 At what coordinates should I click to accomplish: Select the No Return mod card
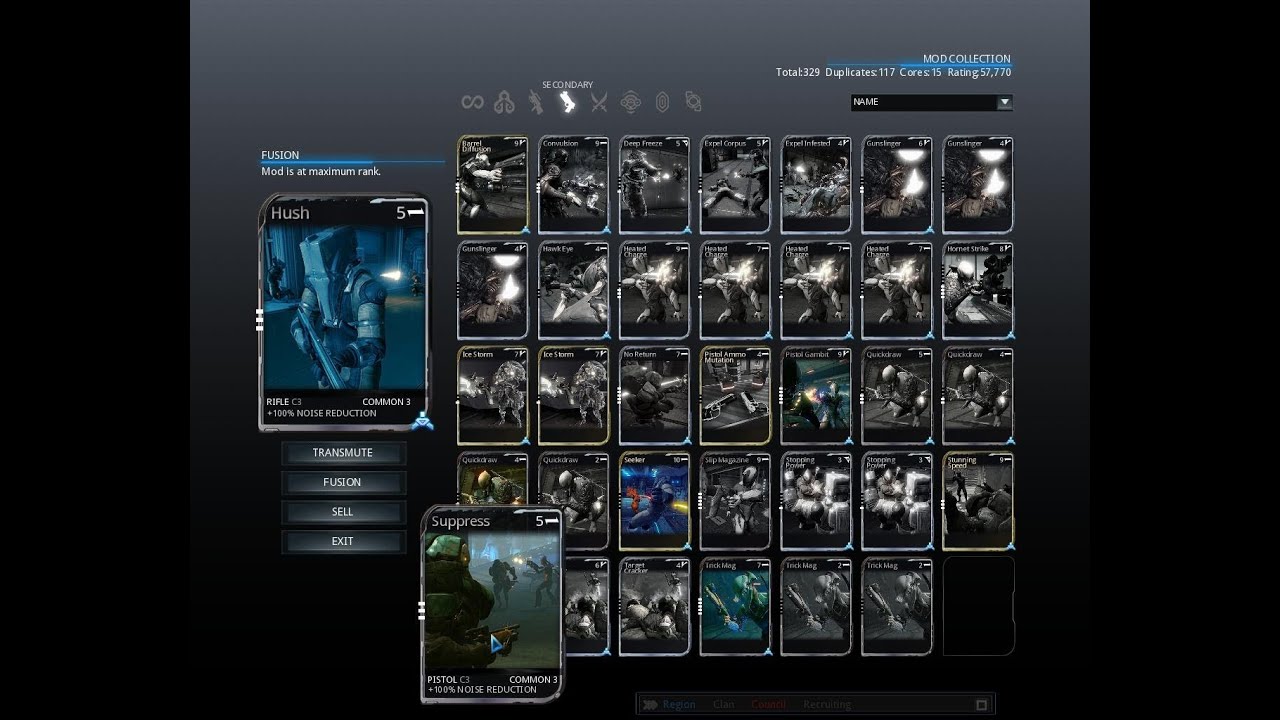click(655, 396)
